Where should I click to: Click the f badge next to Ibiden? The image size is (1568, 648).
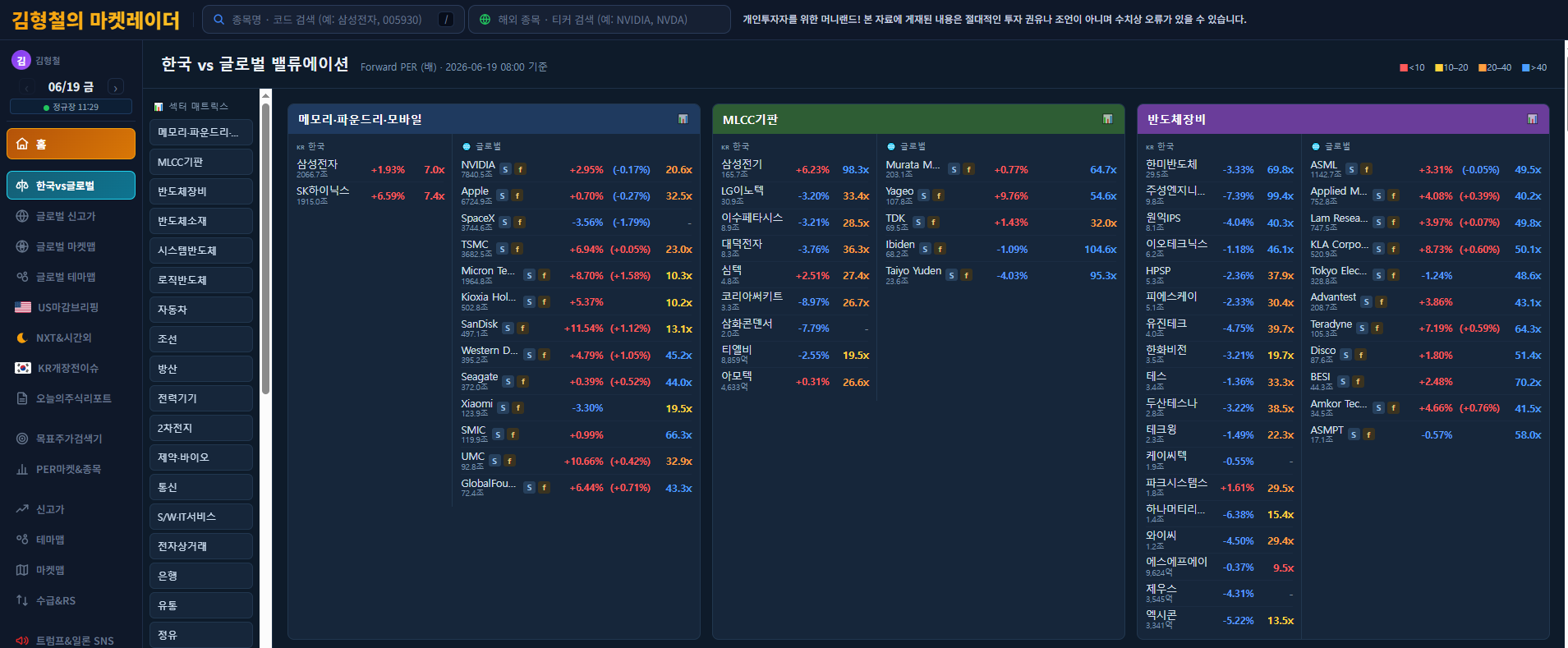940,249
